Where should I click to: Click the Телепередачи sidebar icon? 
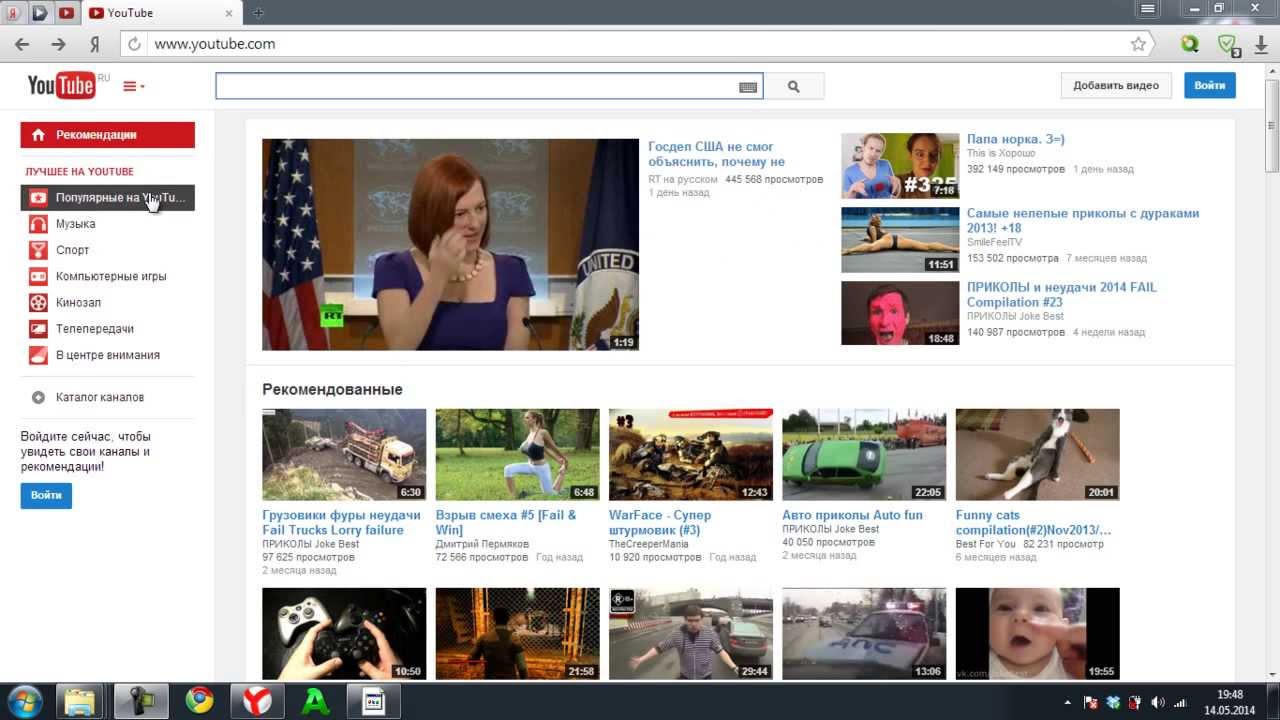[x=38, y=328]
